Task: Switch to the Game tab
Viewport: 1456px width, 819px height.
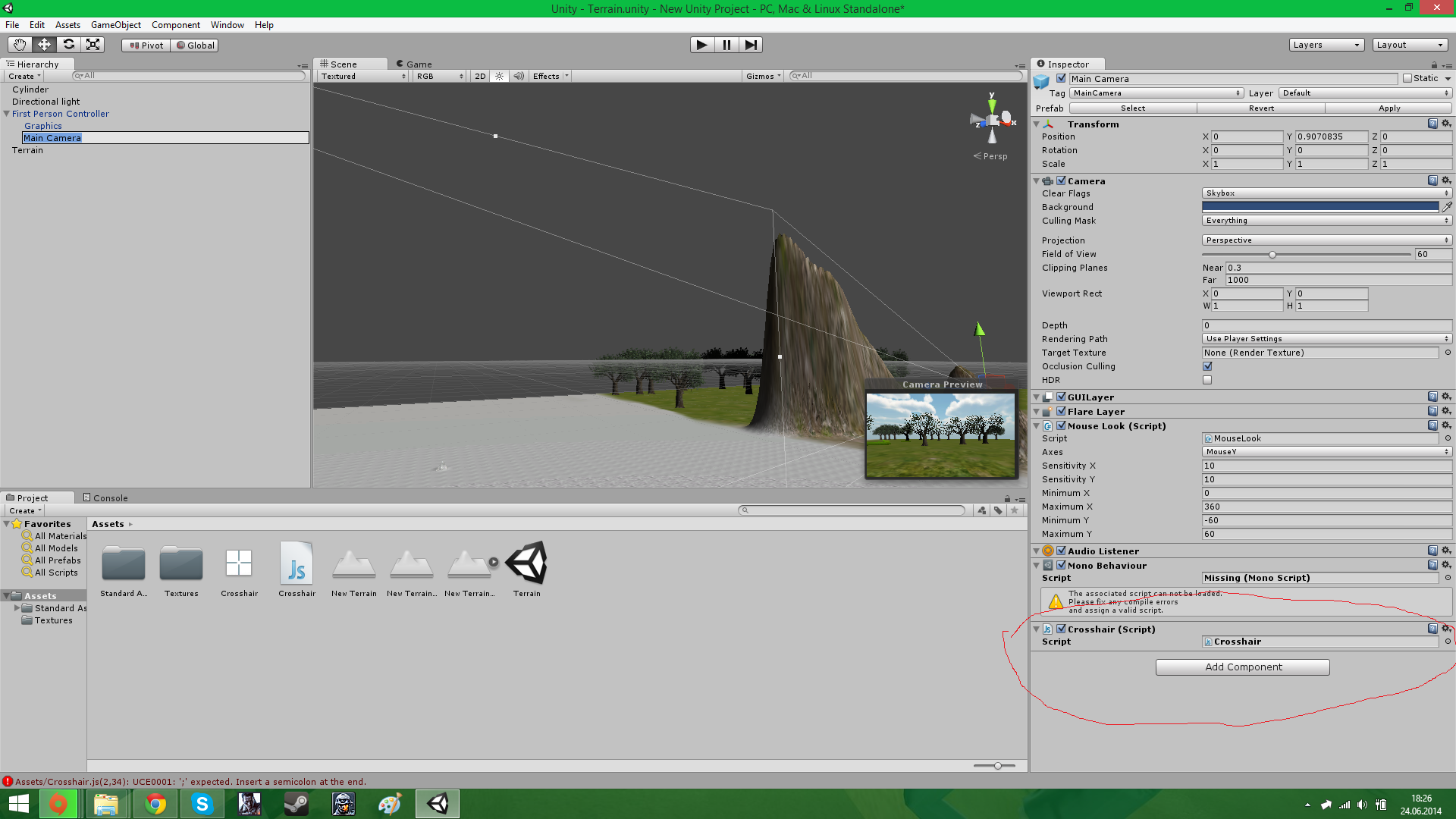Action: (415, 64)
